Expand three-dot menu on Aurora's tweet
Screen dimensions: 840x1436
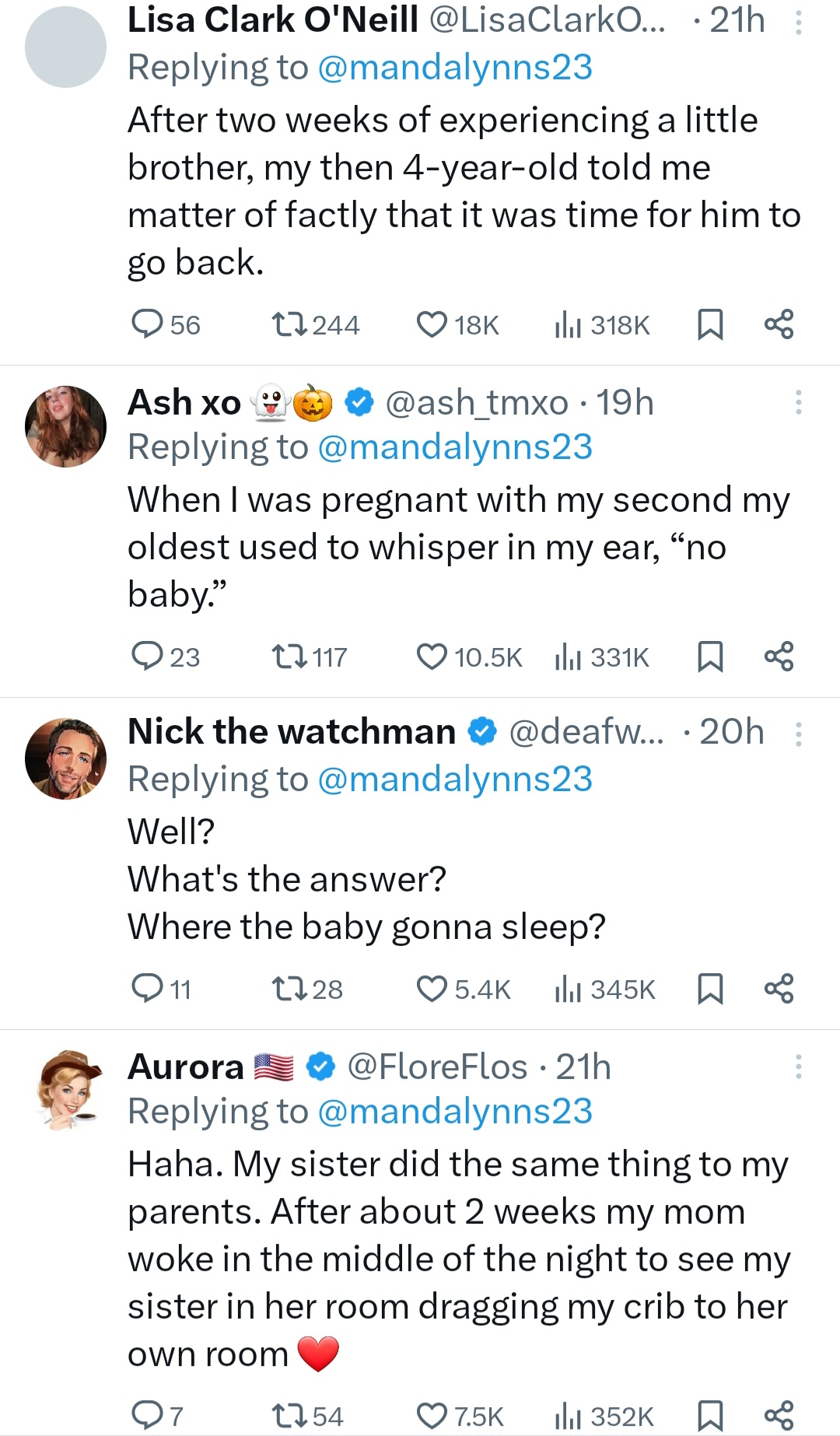[798, 1066]
